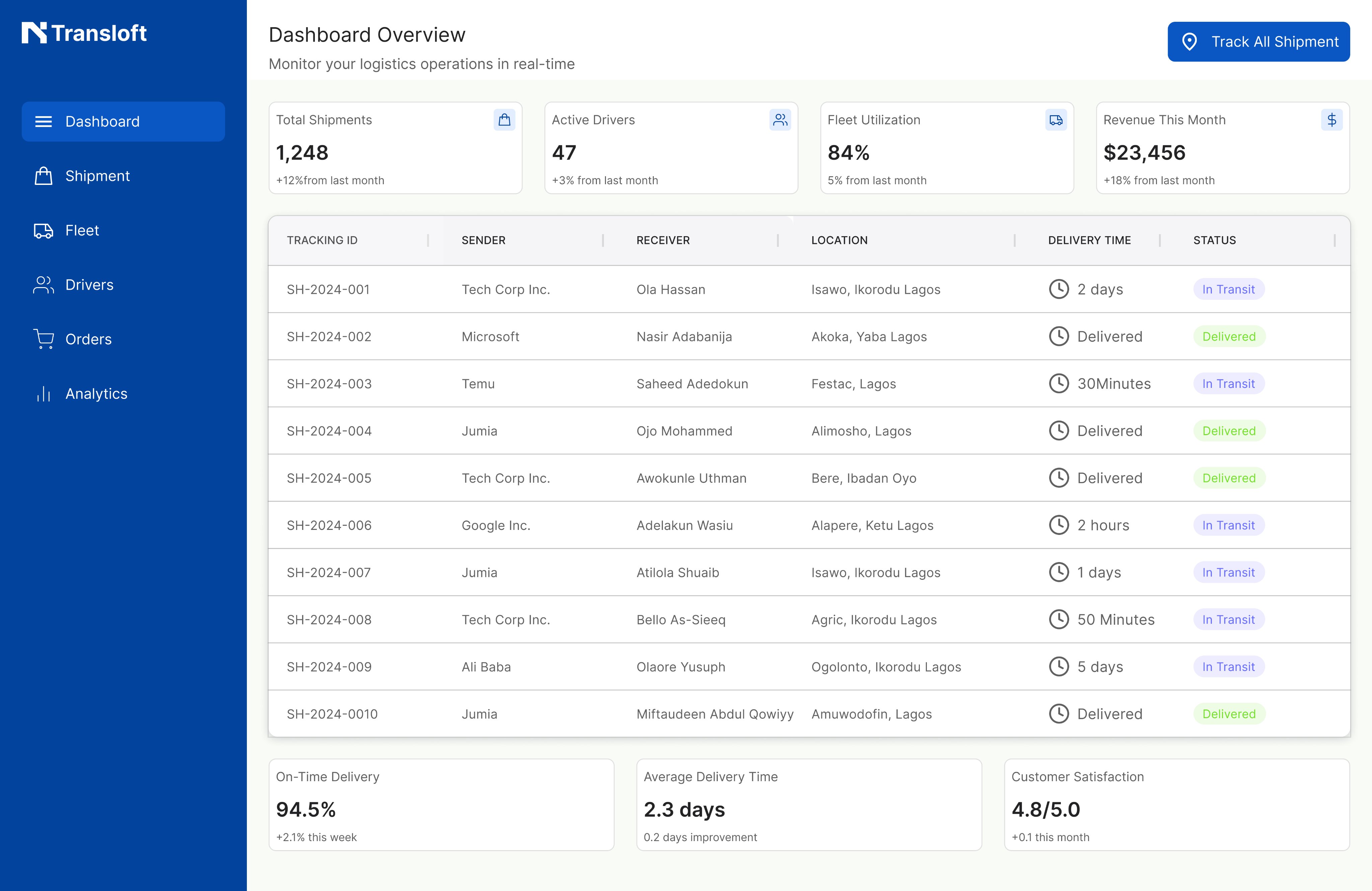
Task: Click the STATUS column header
Action: pyautogui.click(x=1214, y=240)
